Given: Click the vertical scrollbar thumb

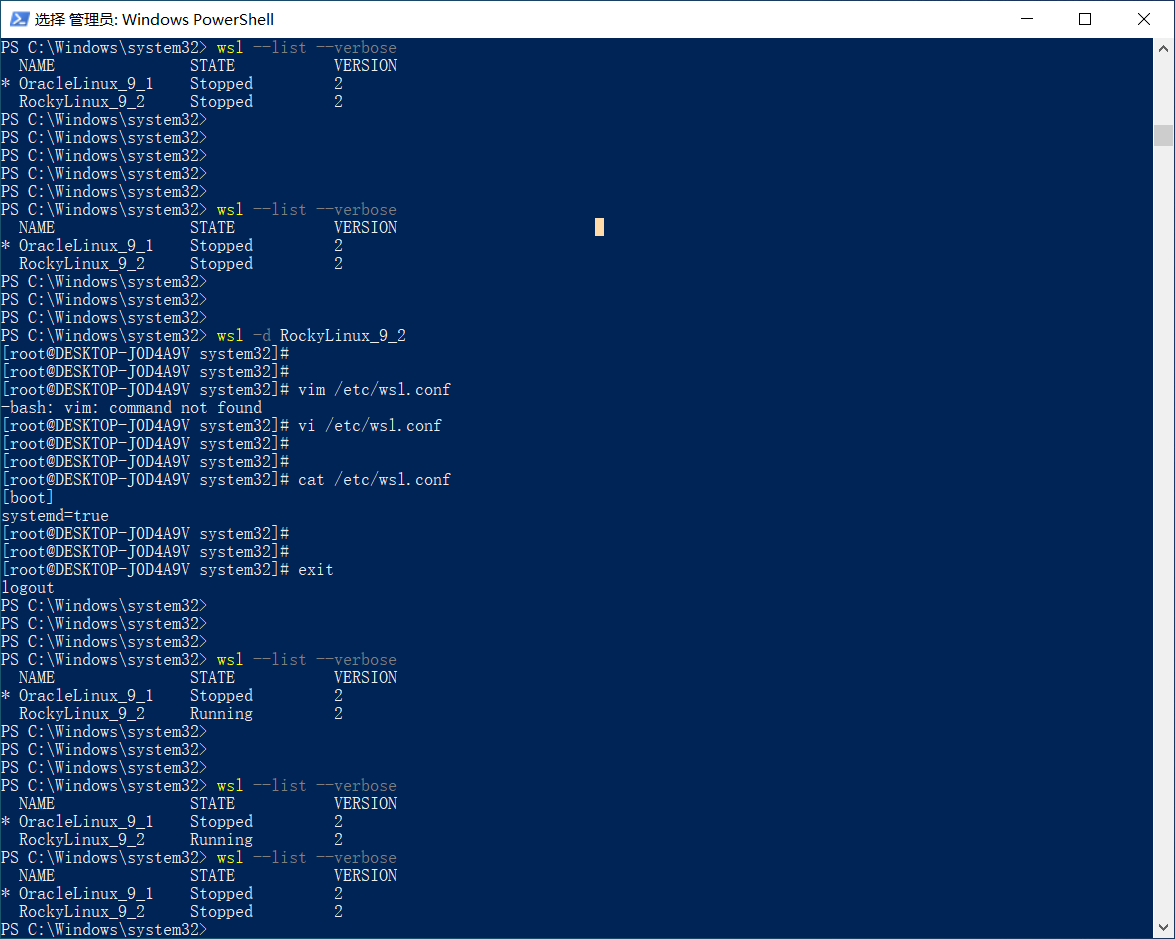Looking at the screenshot, I should 1162,135.
